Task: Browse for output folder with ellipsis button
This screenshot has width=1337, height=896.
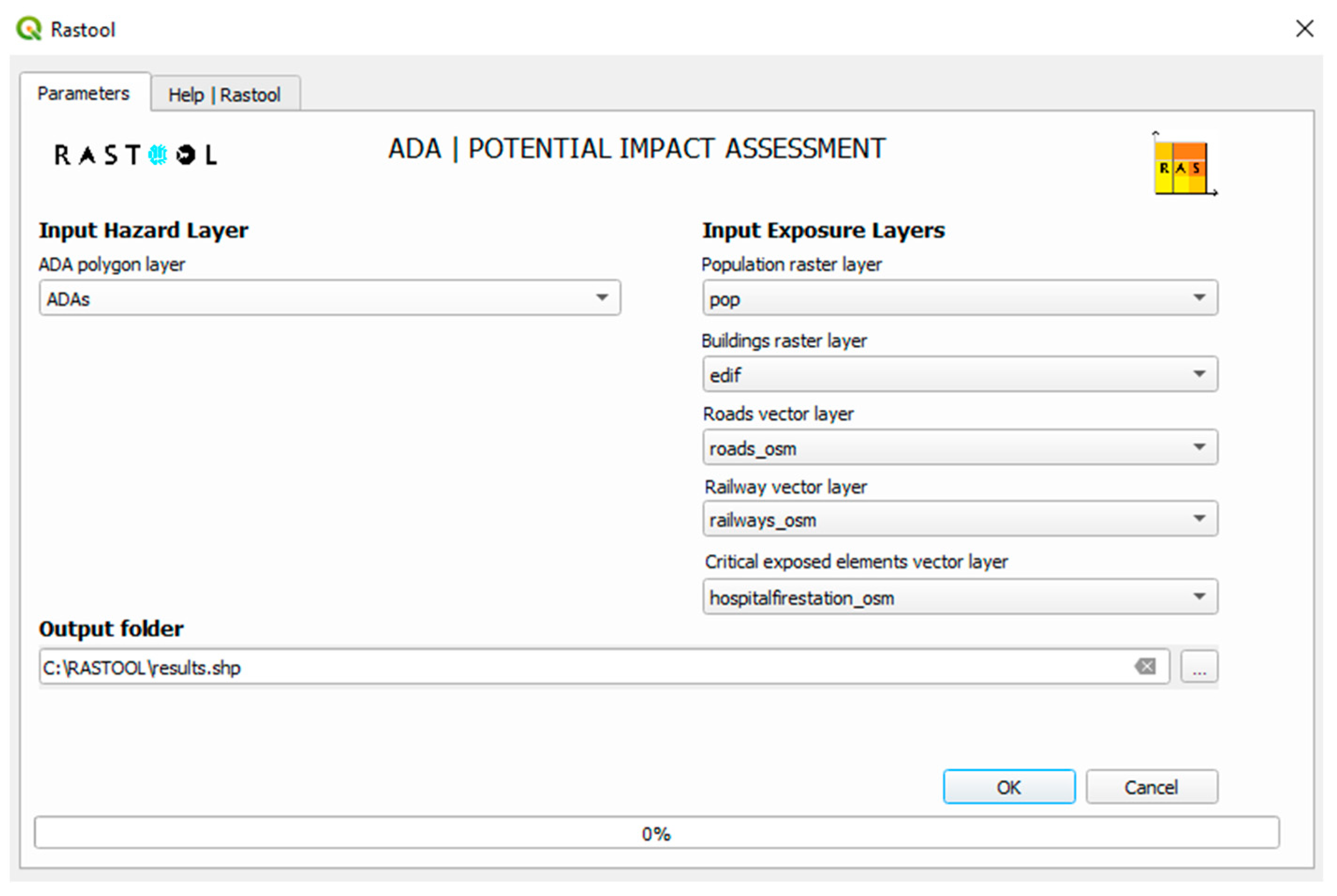Action: coord(1199,667)
